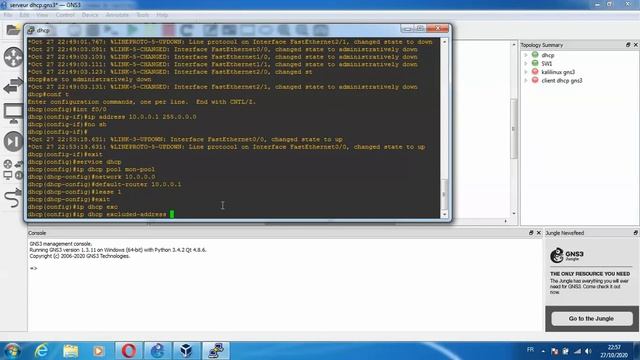Click terminal line 'ip dhcp pool mon-pool'
The image size is (640, 360).
(91, 169)
